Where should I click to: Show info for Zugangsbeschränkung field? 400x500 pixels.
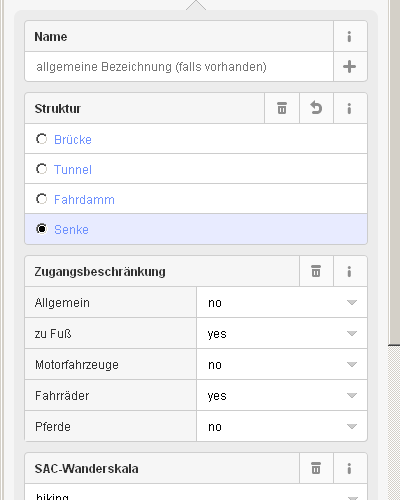click(350, 271)
